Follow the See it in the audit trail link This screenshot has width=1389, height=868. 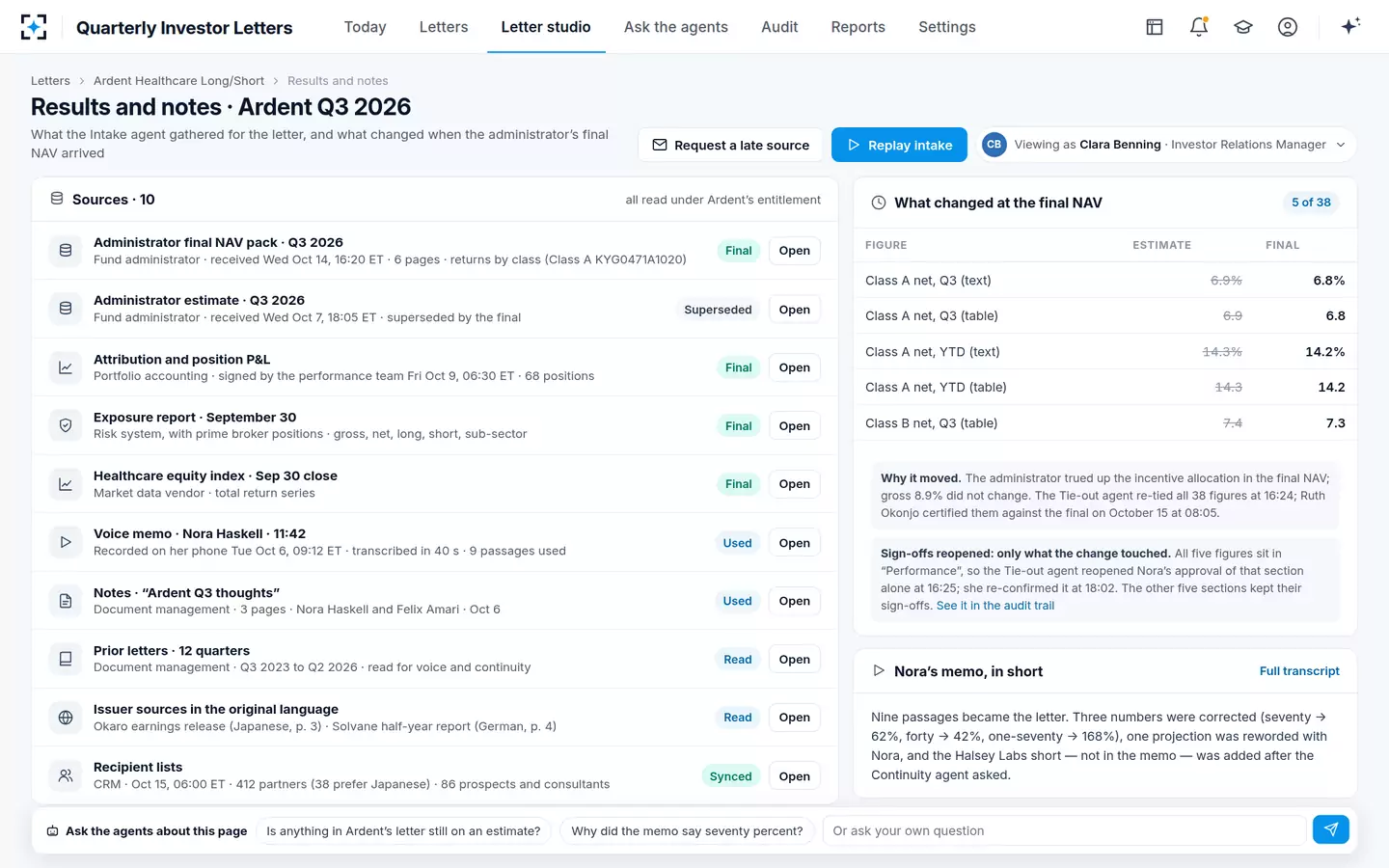995,606
